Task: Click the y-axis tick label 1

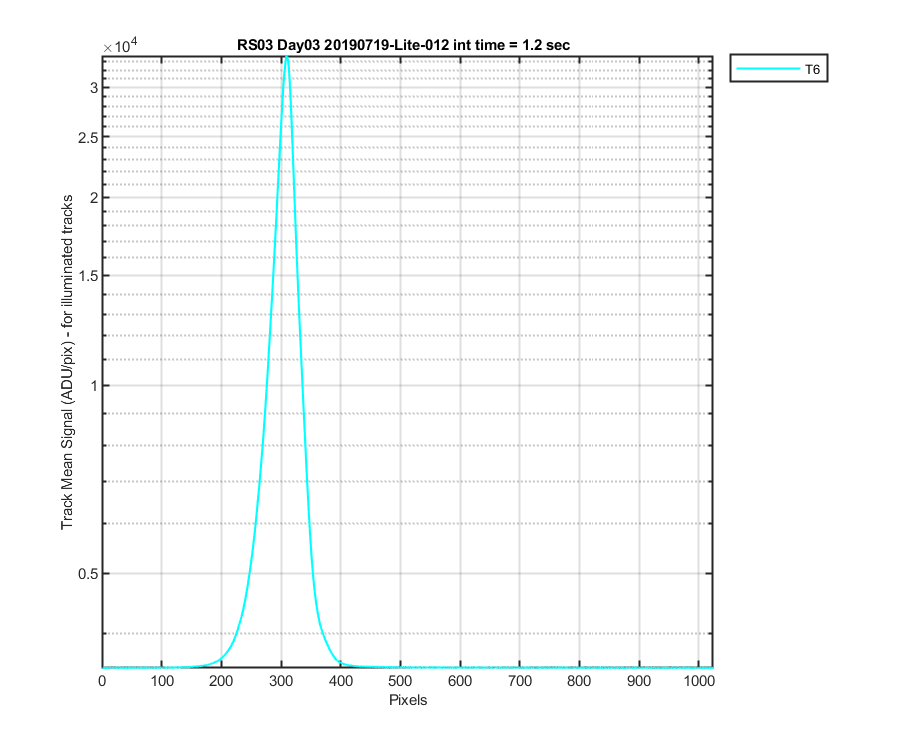Action: 94,386
